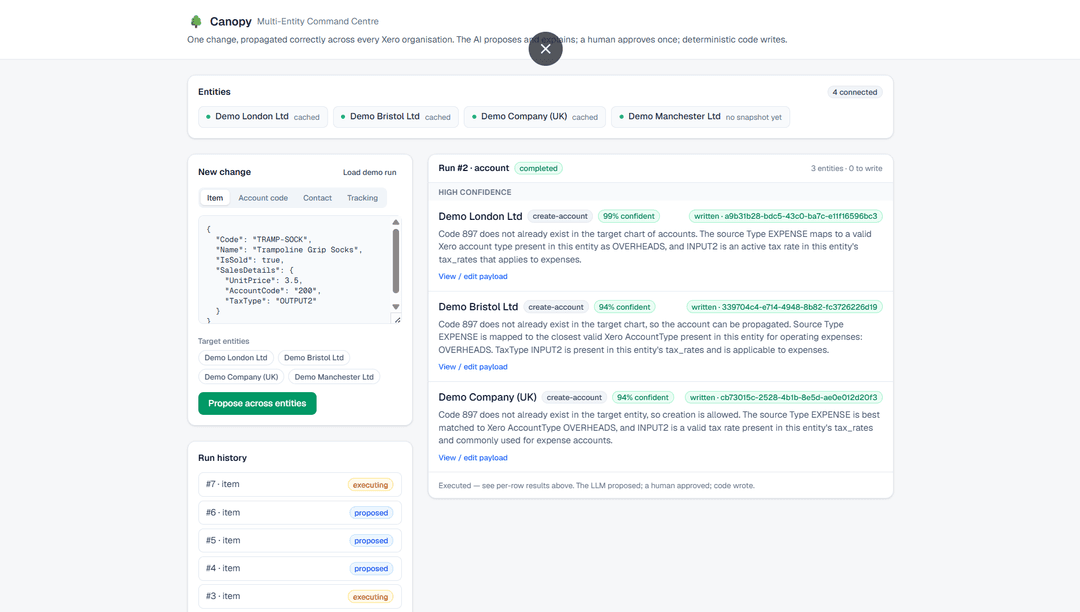Screen dimensions: 1080x612
Task: Click Bristol's 94% confident badge
Action: pyautogui.click(x=625, y=307)
